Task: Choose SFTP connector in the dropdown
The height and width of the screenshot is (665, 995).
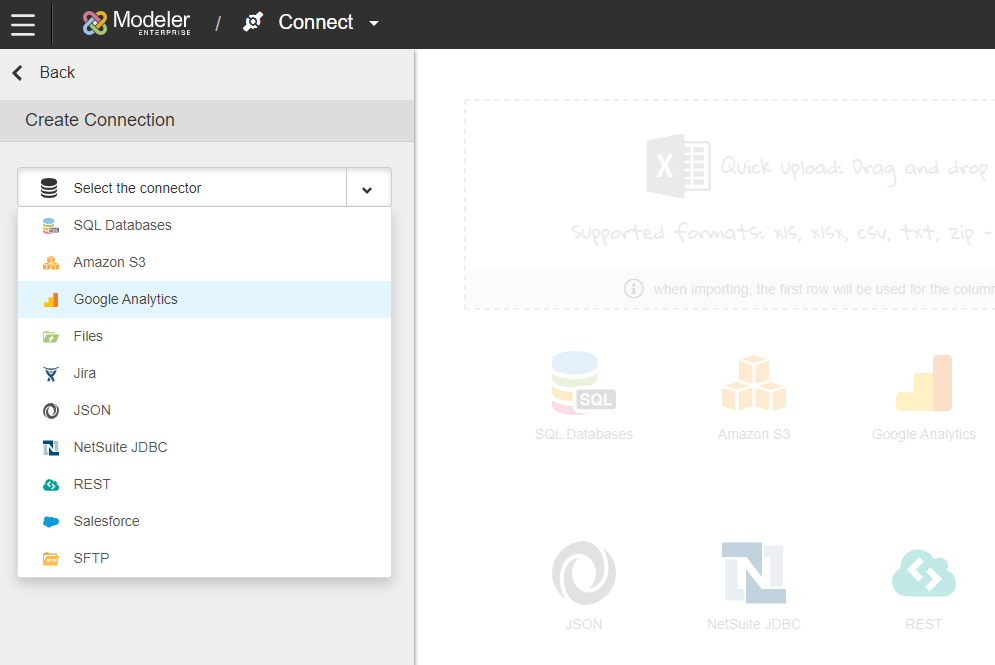Action: click(91, 558)
